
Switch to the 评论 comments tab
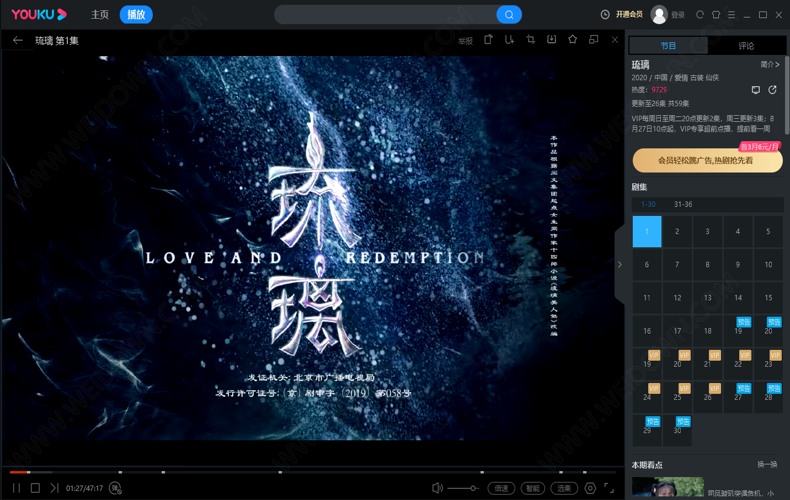click(746, 46)
